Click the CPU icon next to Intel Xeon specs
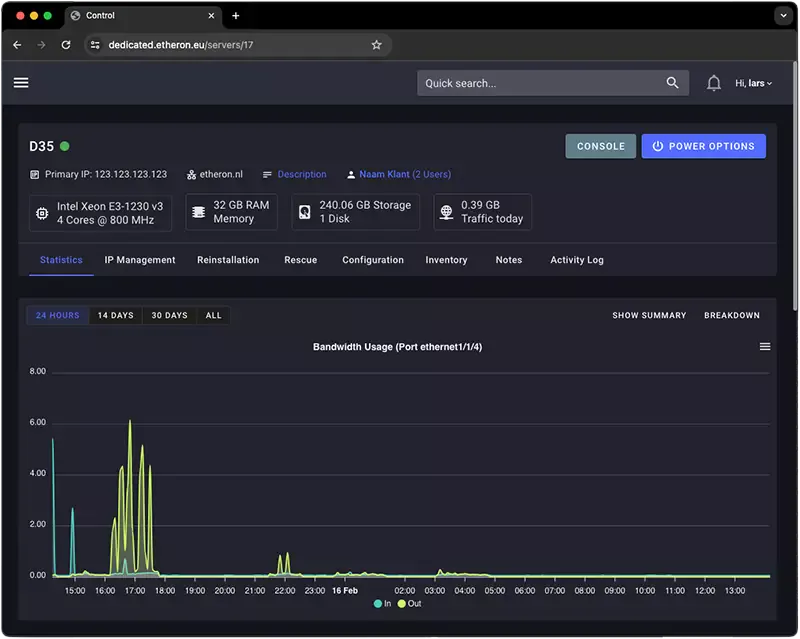The width and height of the screenshot is (800, 639). pos(41,212)
